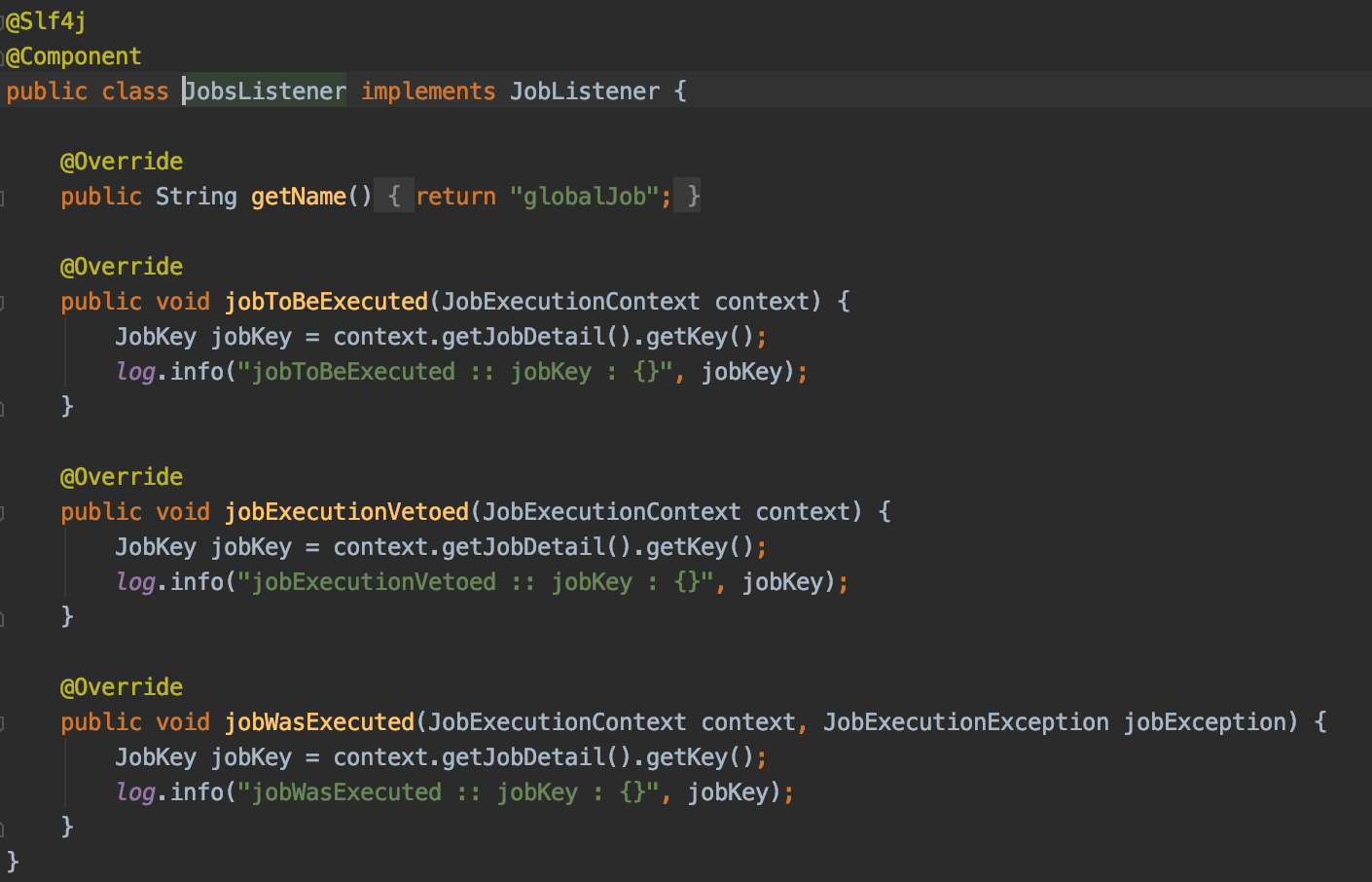Click the @Component annotation
The image size is (1372, 882).
[74, 56]
